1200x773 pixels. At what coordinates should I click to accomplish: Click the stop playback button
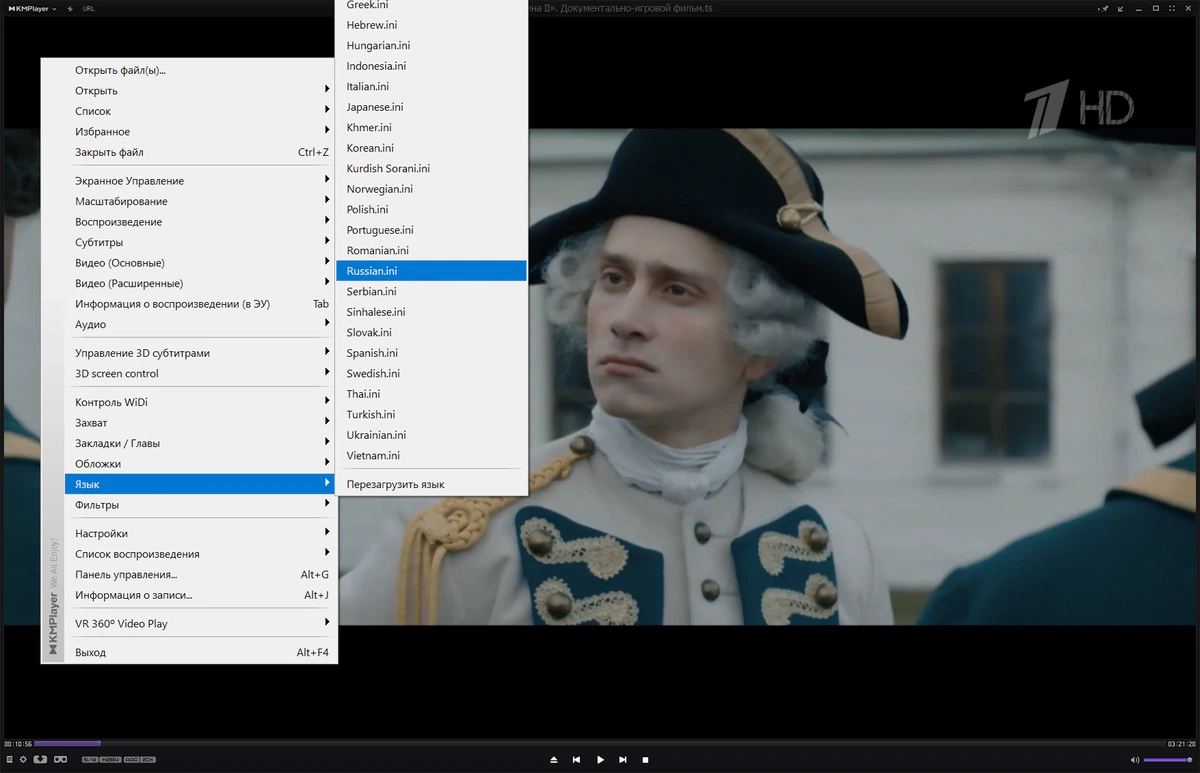[x=646, y=760]
